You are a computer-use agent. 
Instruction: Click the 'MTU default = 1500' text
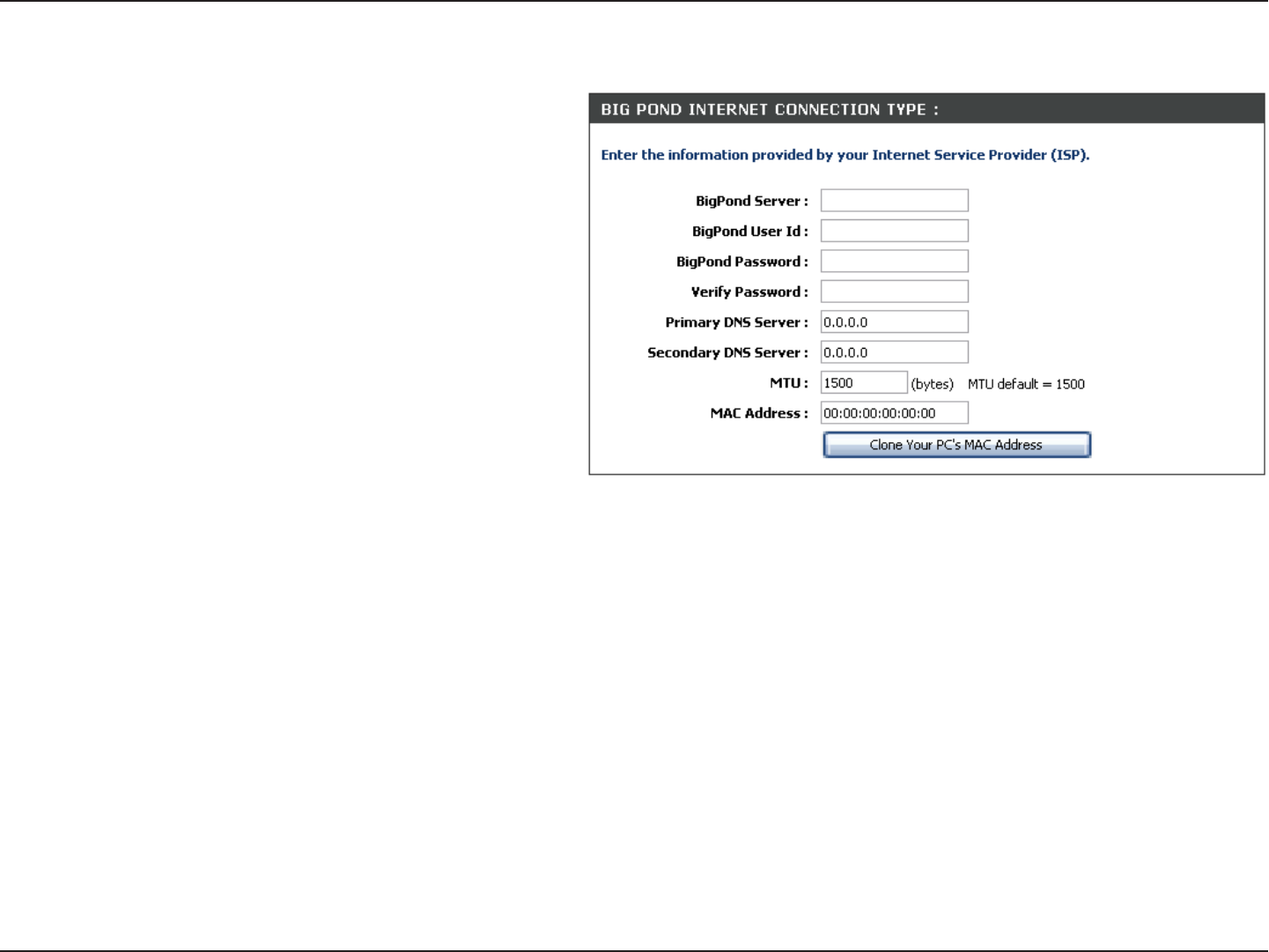tap(1026, 384)
